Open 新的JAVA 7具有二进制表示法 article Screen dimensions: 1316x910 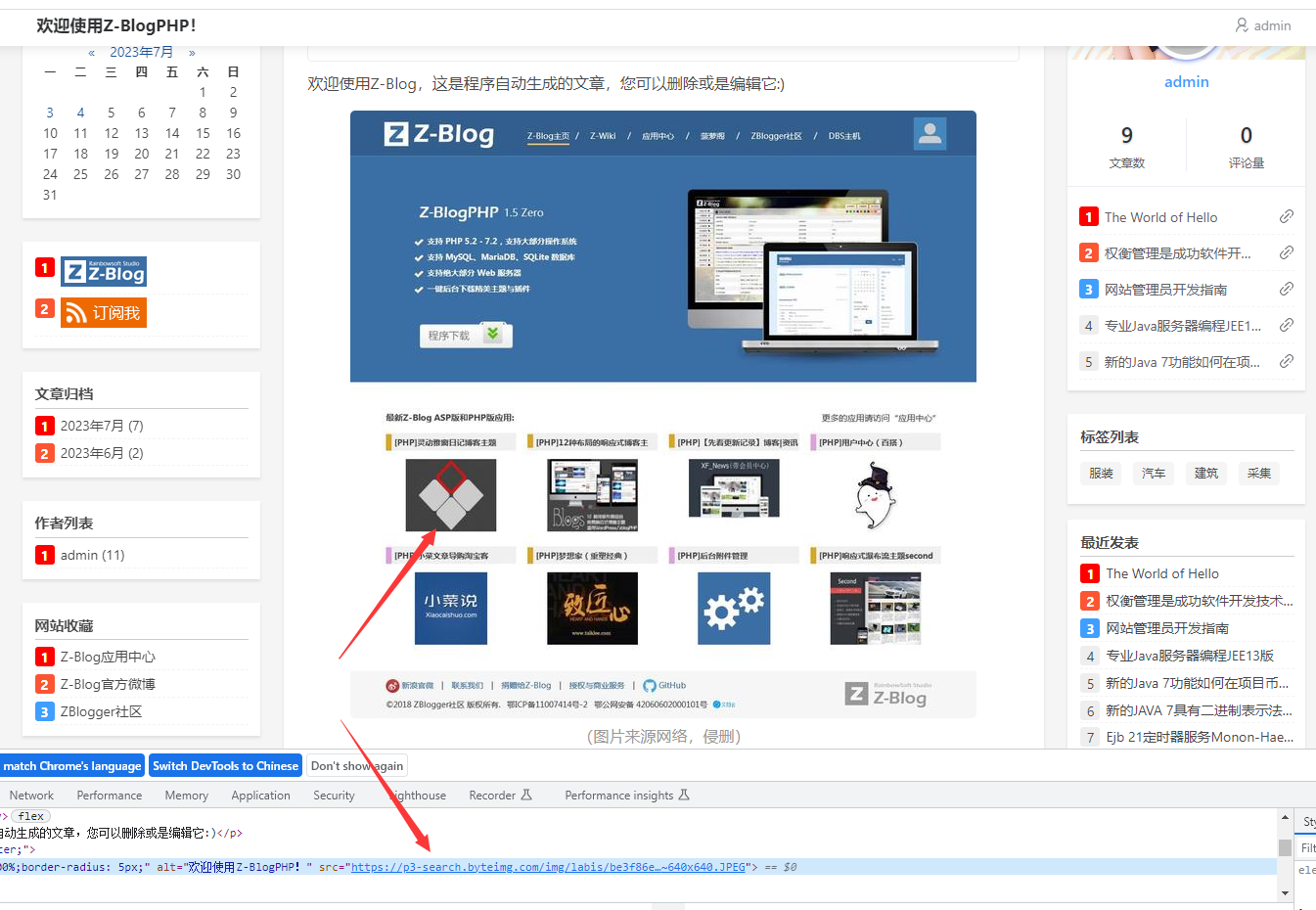[1199, 710]
